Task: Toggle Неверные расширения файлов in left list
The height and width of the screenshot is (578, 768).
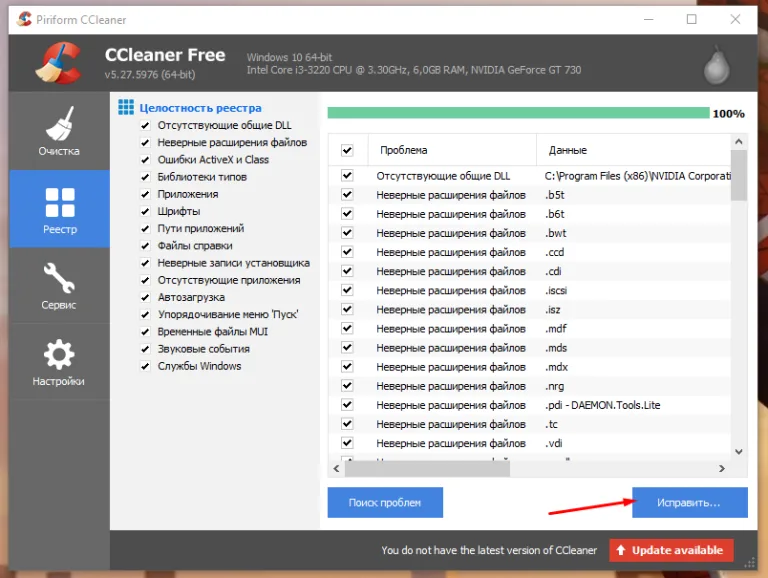Action: tap(145, 143)
